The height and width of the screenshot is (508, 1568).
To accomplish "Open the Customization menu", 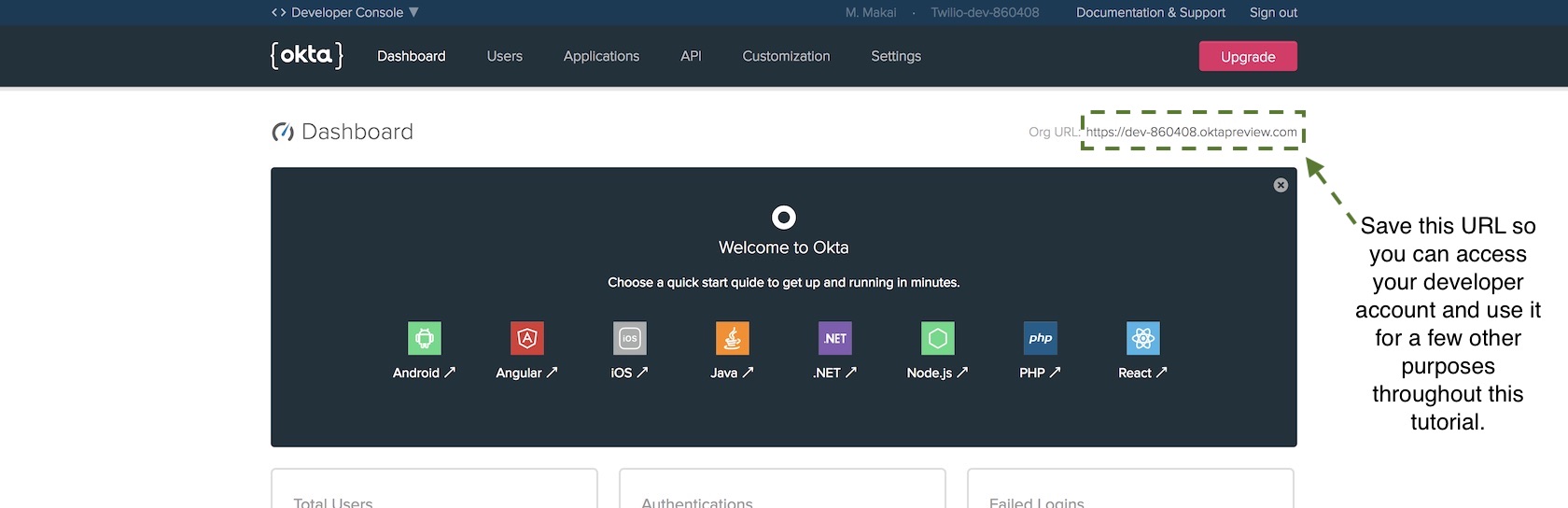I will pos(786,56).
